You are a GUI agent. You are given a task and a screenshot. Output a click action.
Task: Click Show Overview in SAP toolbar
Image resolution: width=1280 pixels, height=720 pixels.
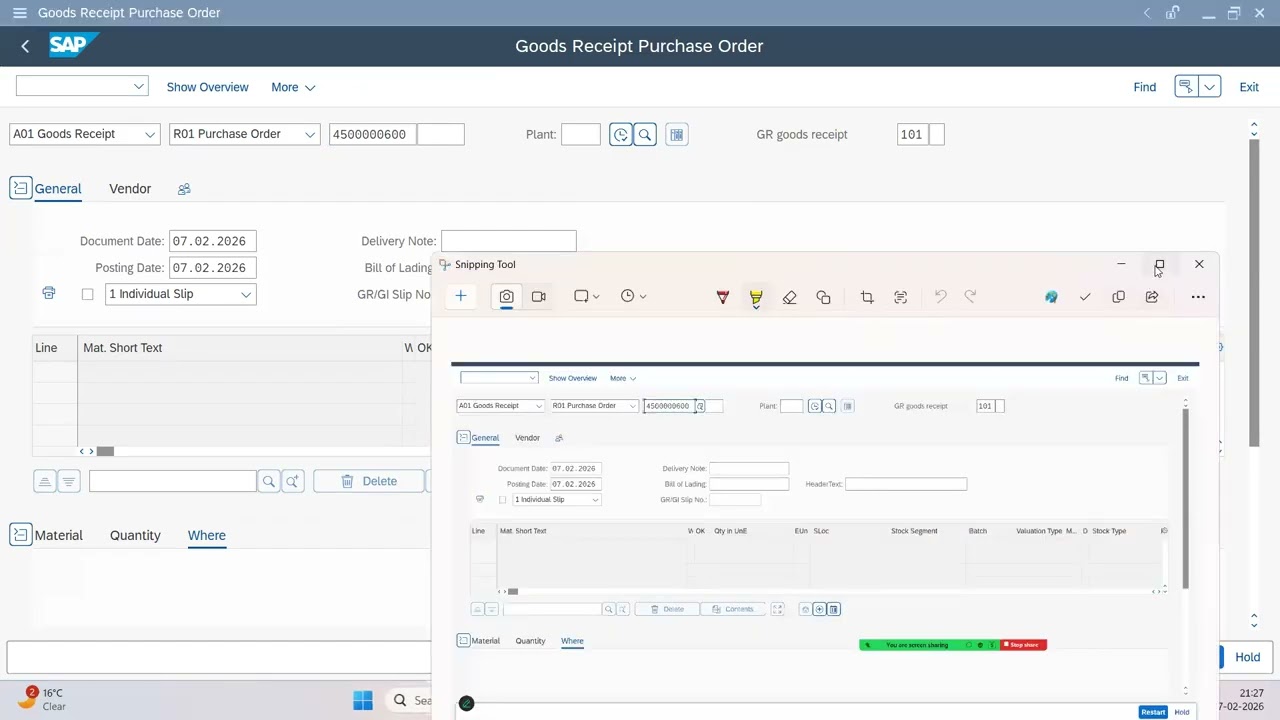[x=207, y=87]
